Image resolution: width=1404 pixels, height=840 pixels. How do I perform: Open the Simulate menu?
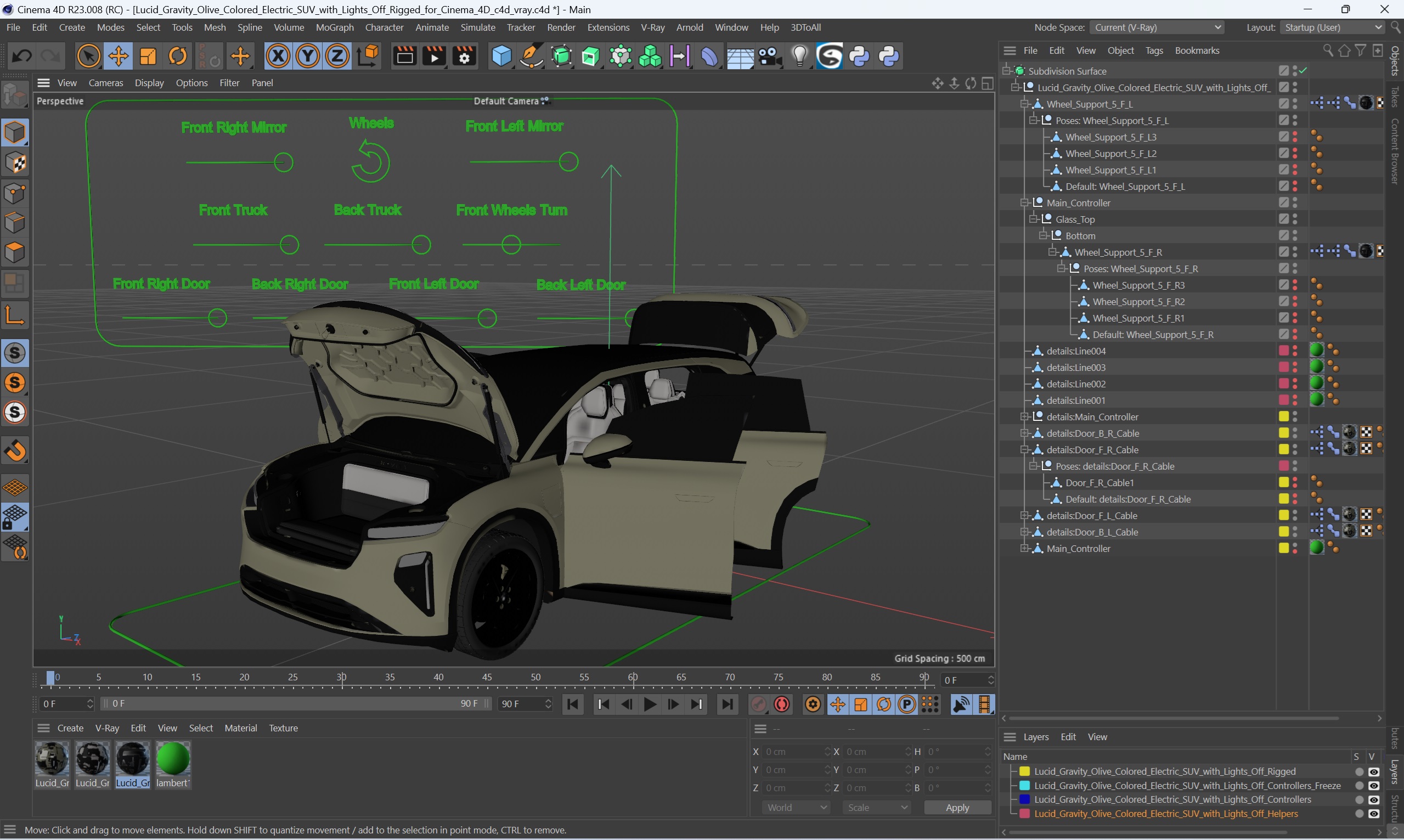478,27
